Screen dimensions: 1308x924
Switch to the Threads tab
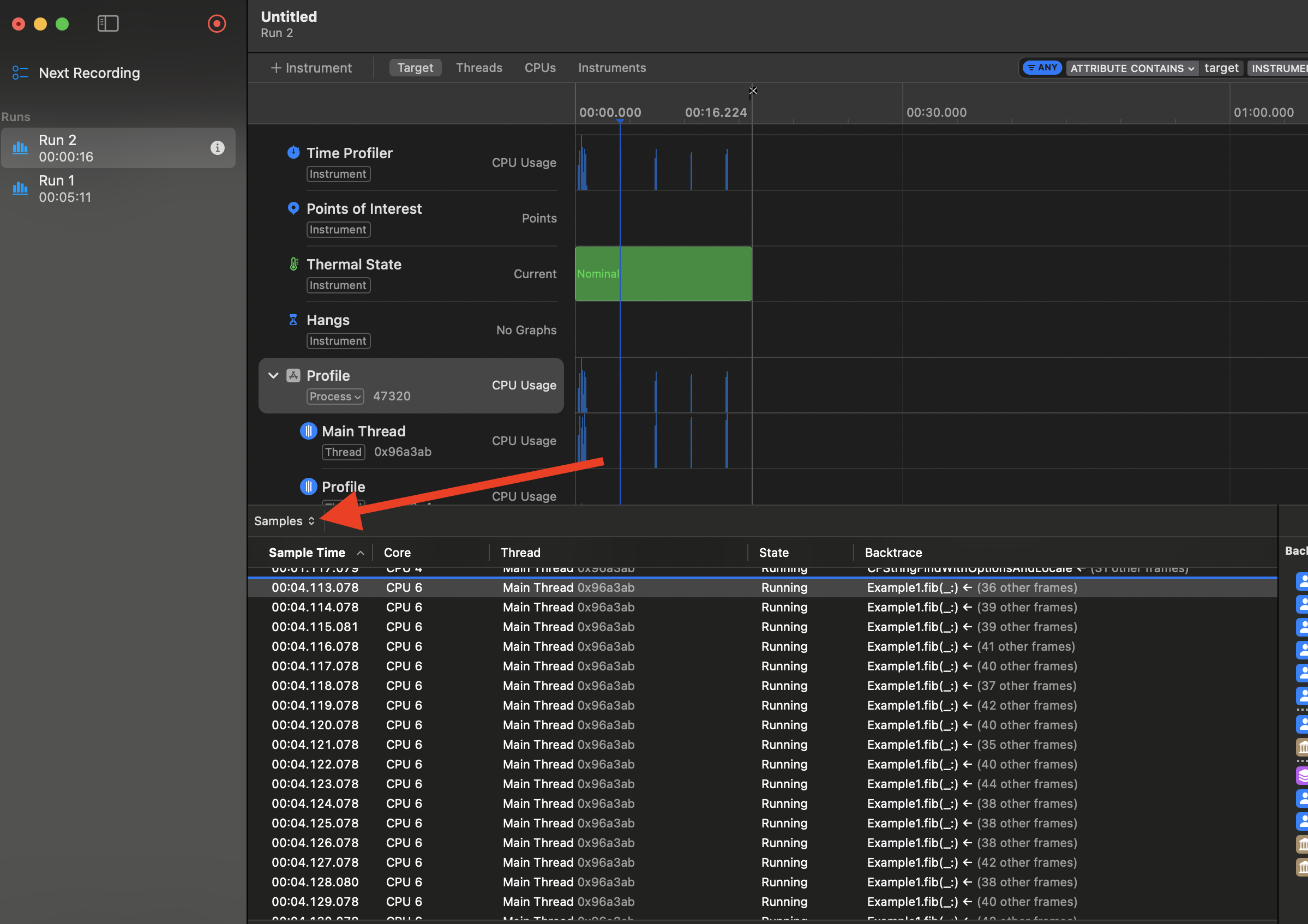pyautogui.click(x=479, y=68)
